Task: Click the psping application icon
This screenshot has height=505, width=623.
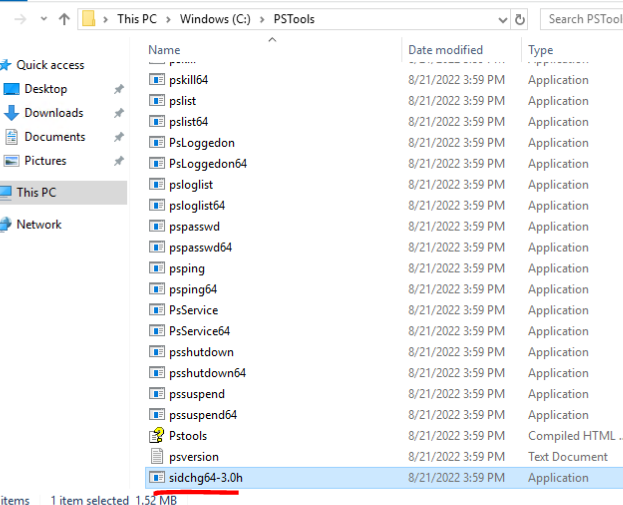Action: [x=157, y=268]
